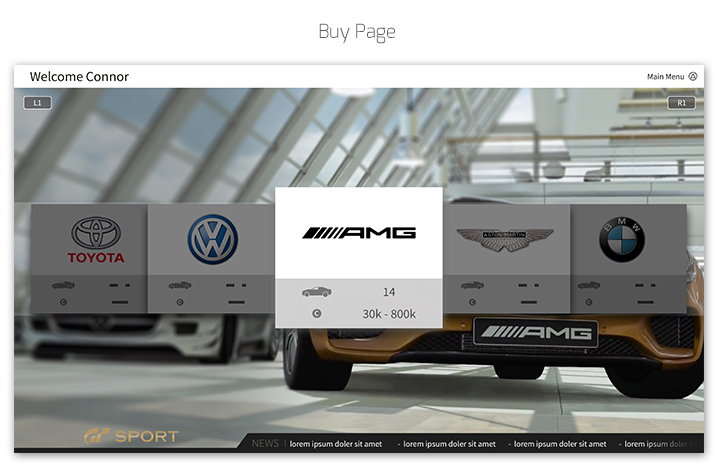The image size is (715, 465).
Task: Click the profile icon beside Main Menu
Action: (693, 76)
